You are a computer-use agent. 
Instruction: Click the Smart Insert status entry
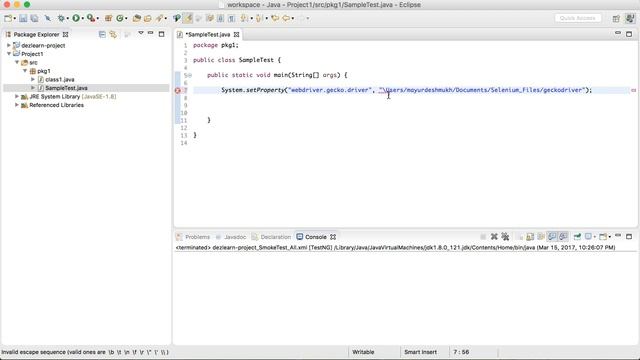point(420,352)
